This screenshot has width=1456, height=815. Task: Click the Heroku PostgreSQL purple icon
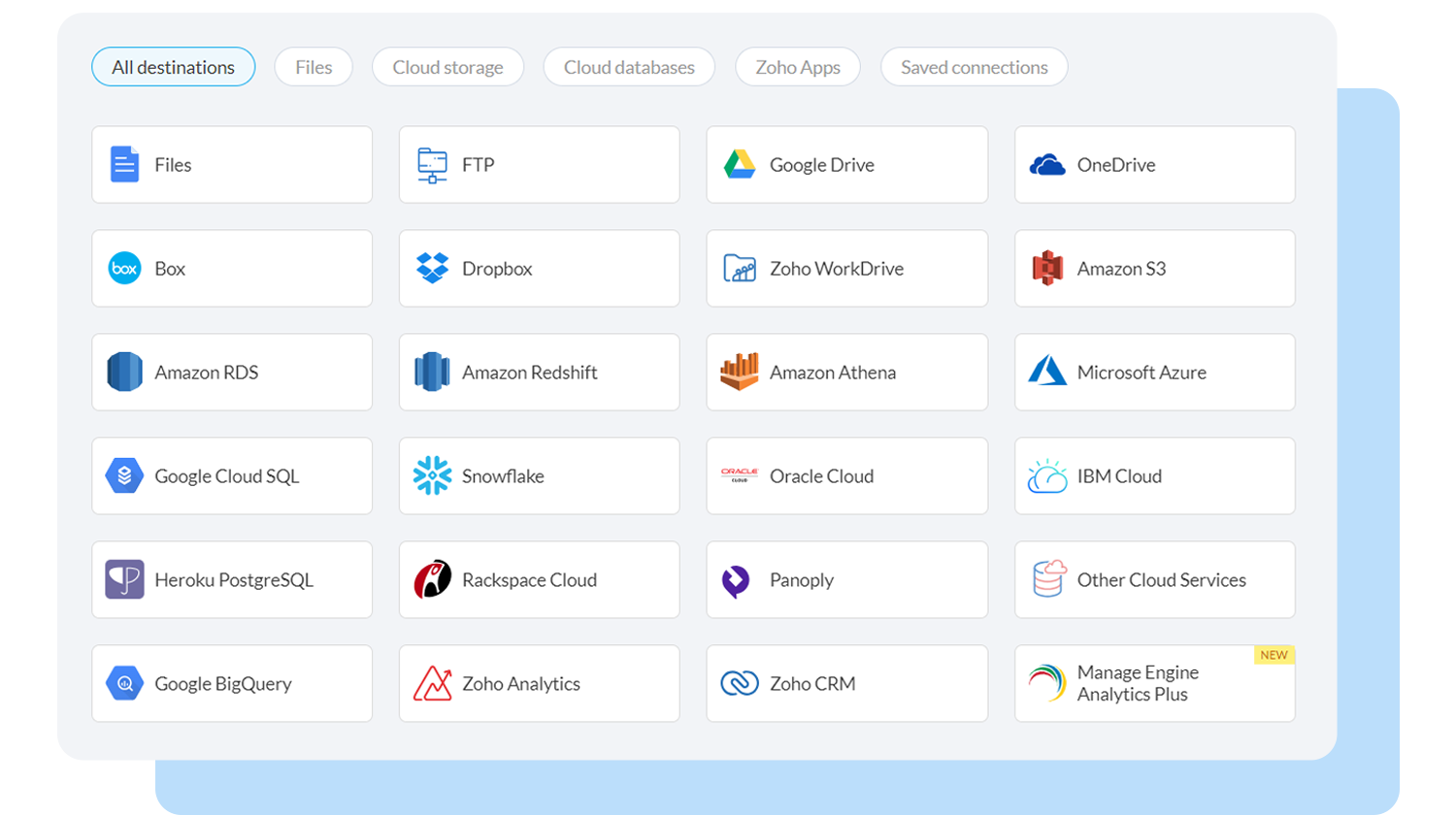pyautogui.click(x=124, y=580)
